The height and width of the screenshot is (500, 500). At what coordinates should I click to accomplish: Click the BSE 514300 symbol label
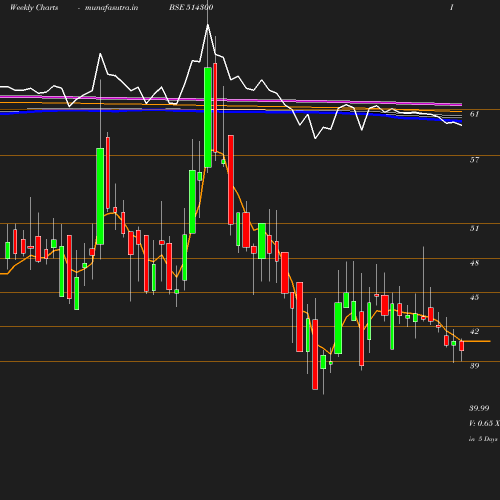click(x=191, y=7)
